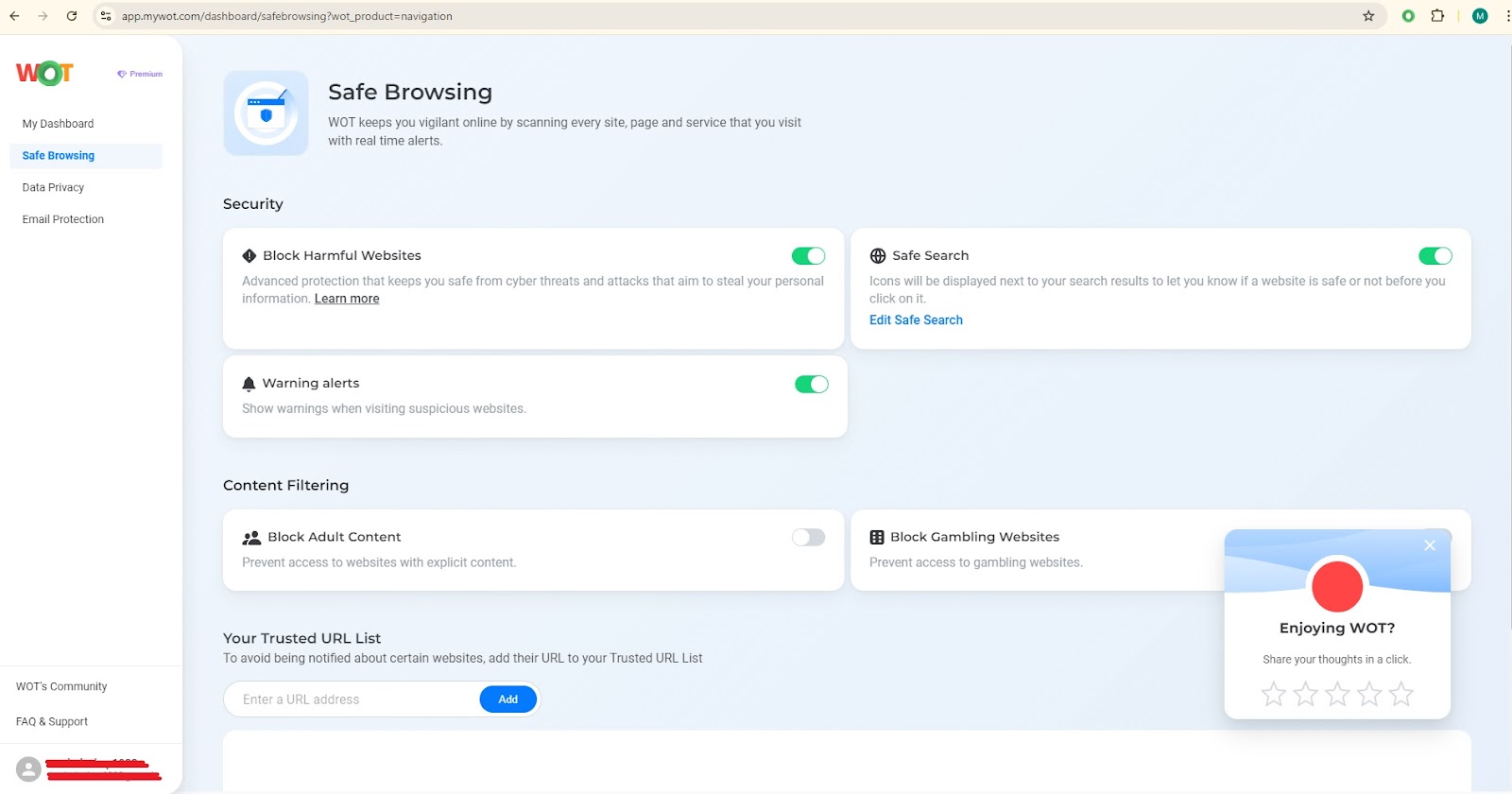Click the Content Filtering heading

285,486
